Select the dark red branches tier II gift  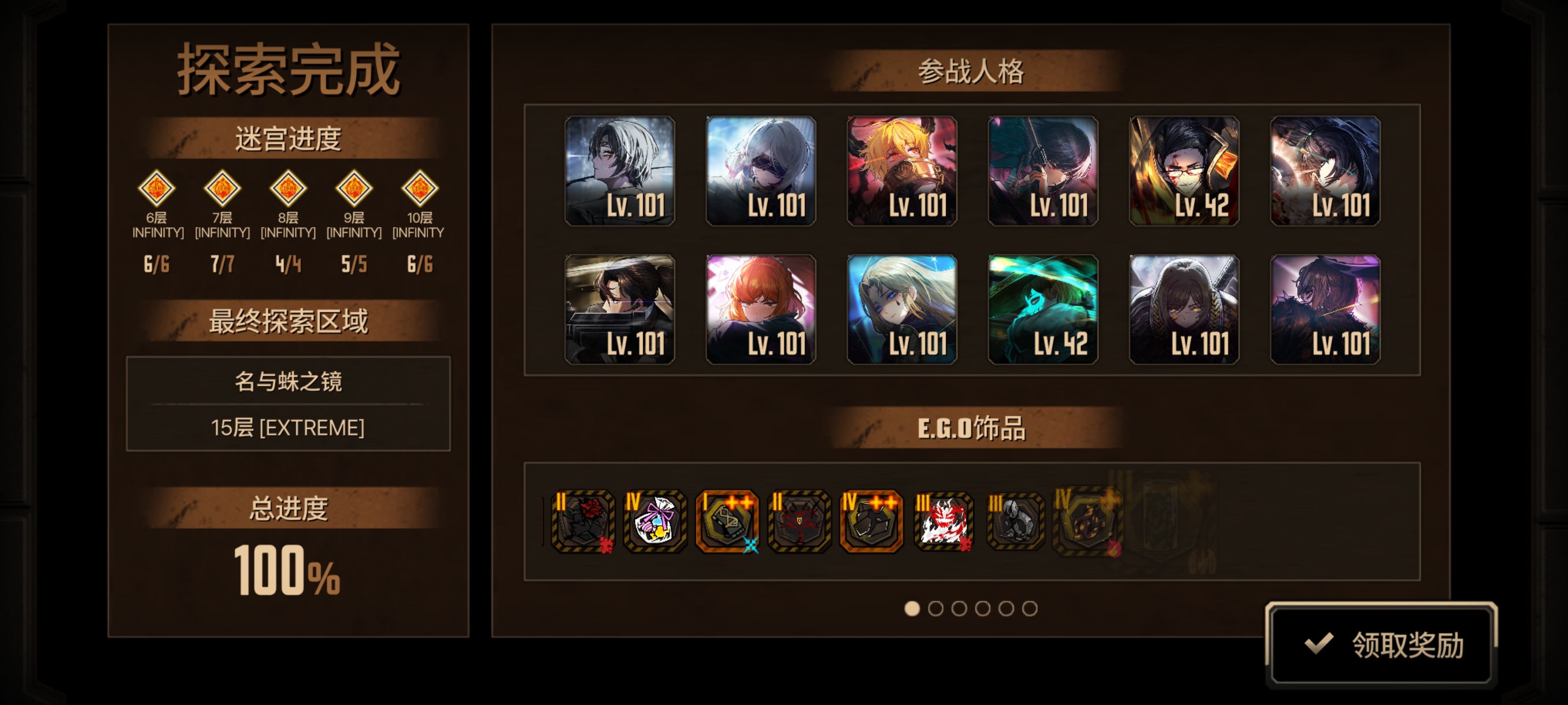[x=798, y=521]
